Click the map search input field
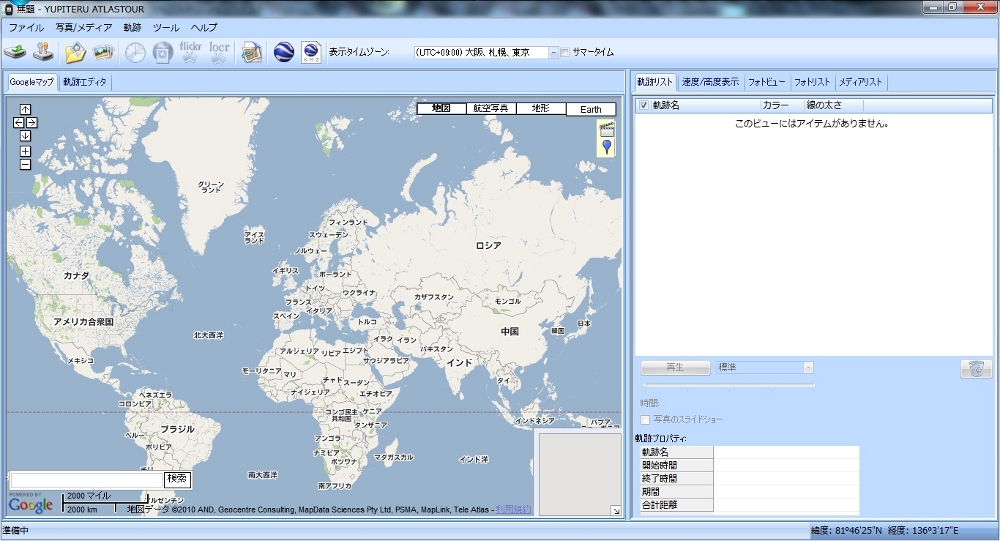 (85, 480)
